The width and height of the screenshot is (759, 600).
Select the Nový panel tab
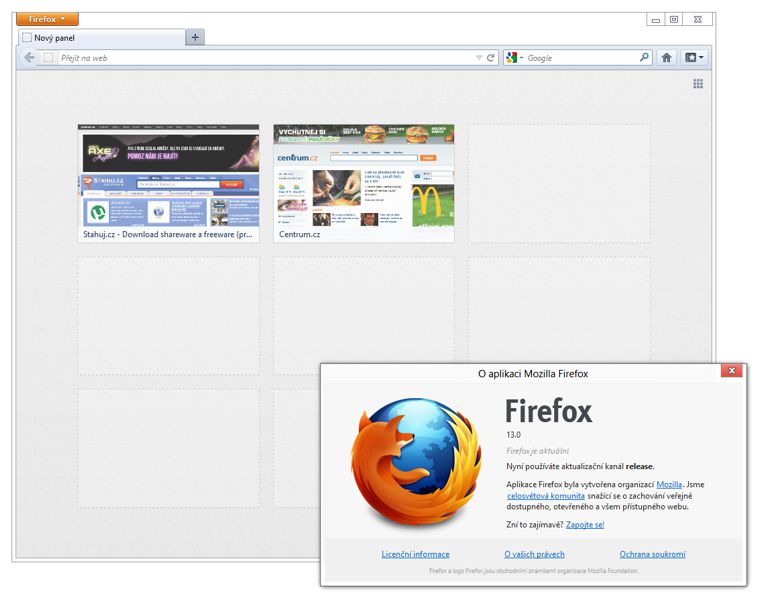tap(102, 38)
